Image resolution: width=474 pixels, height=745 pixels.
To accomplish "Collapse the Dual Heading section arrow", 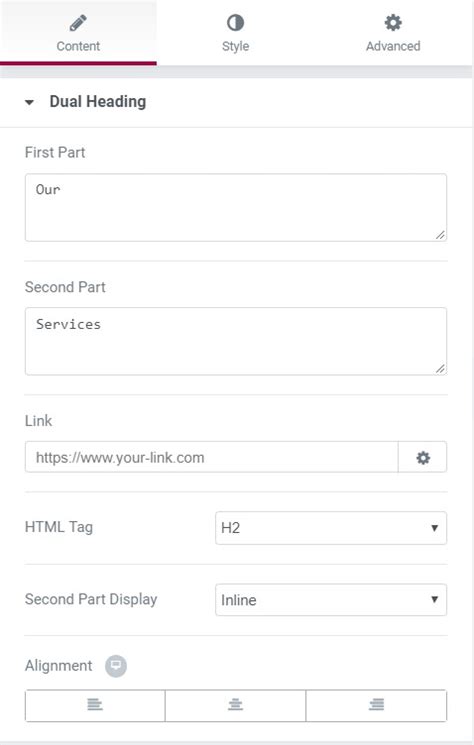I will (x=29, y=102).
